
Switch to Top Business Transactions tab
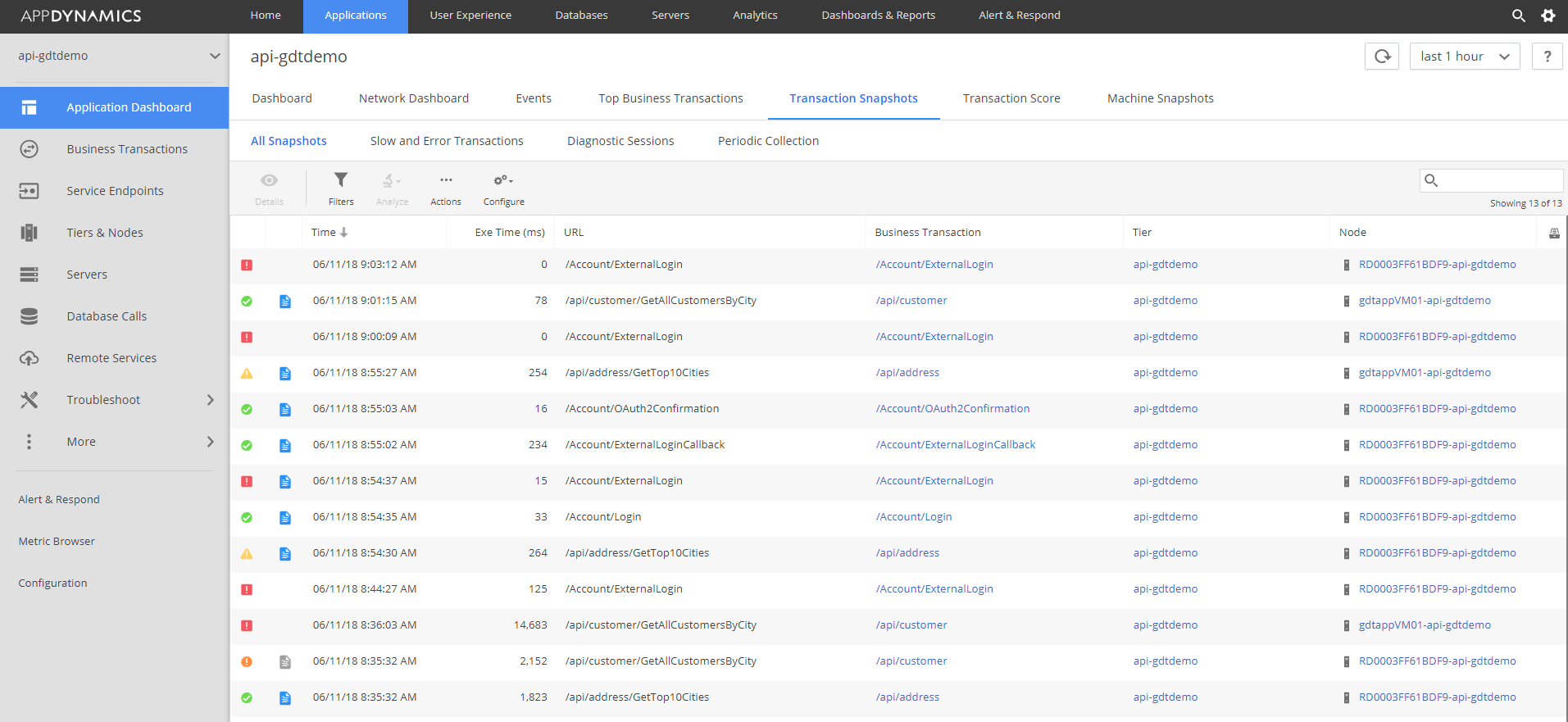(x=670, y=98)
